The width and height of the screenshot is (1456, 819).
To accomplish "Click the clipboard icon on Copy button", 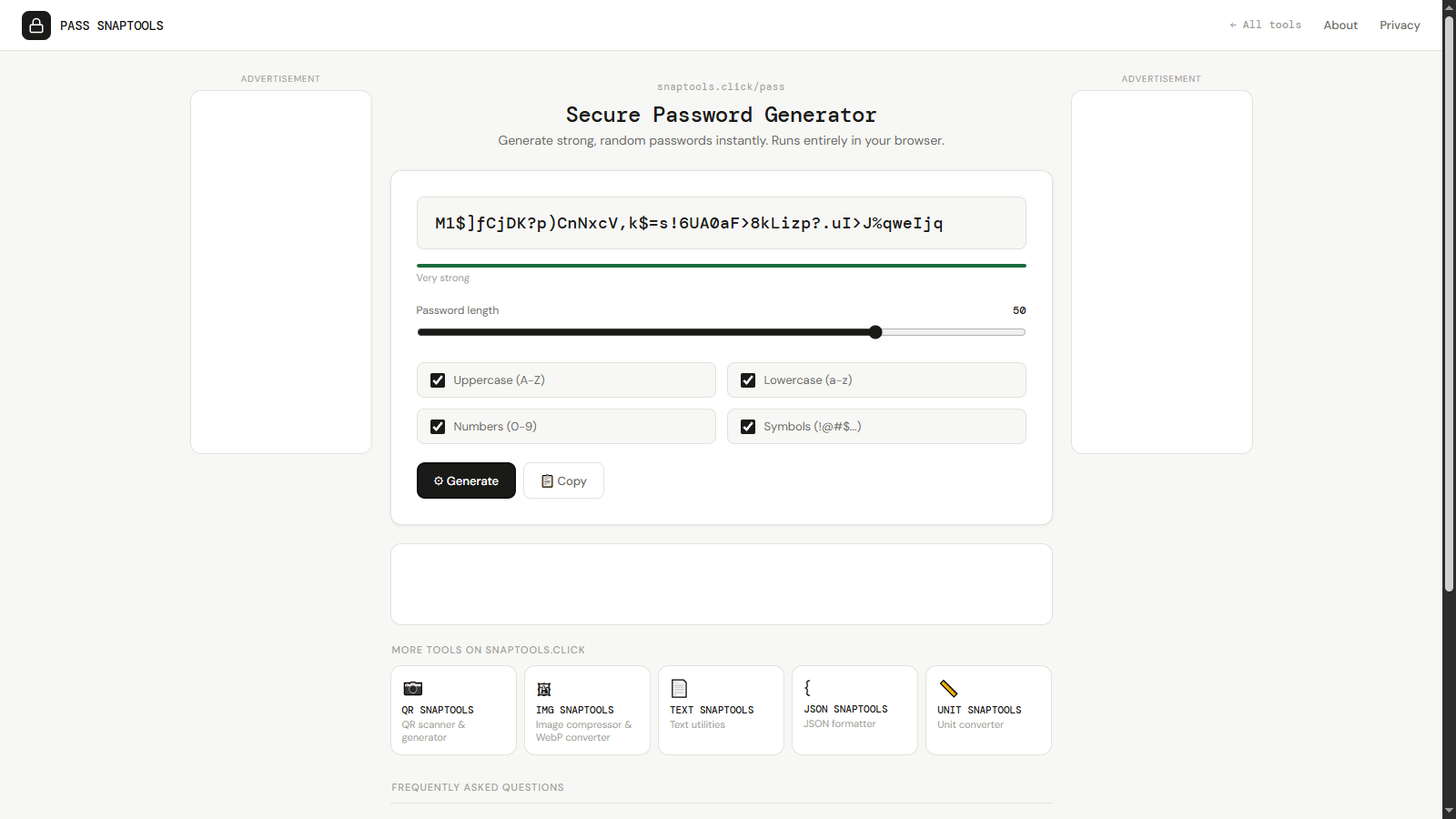I will pyautogui.click(x=547, y=481).
